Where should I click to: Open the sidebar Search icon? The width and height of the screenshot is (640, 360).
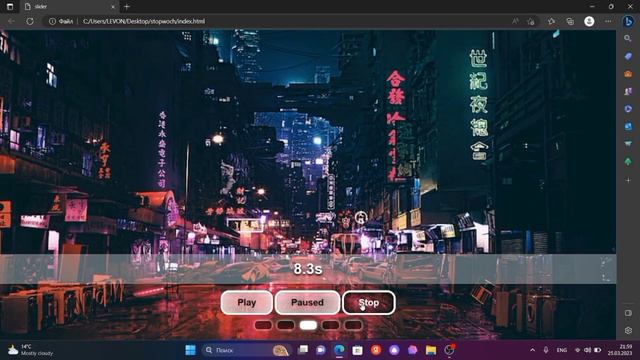click(x=628, y=38)
